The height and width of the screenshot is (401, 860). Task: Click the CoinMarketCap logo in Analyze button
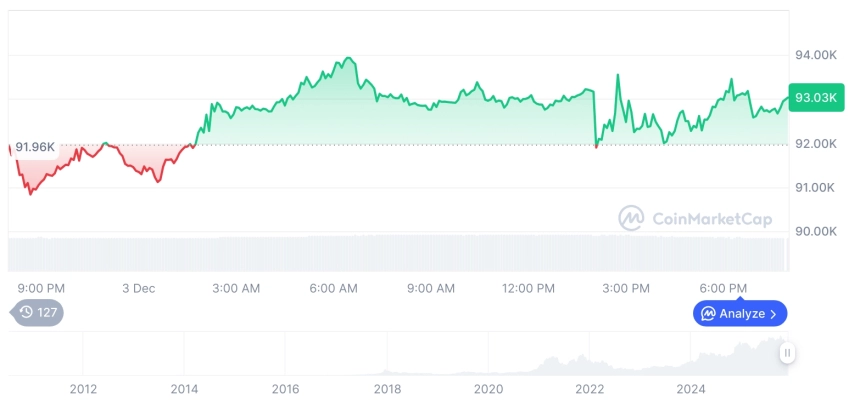click(x=708, y=313)
